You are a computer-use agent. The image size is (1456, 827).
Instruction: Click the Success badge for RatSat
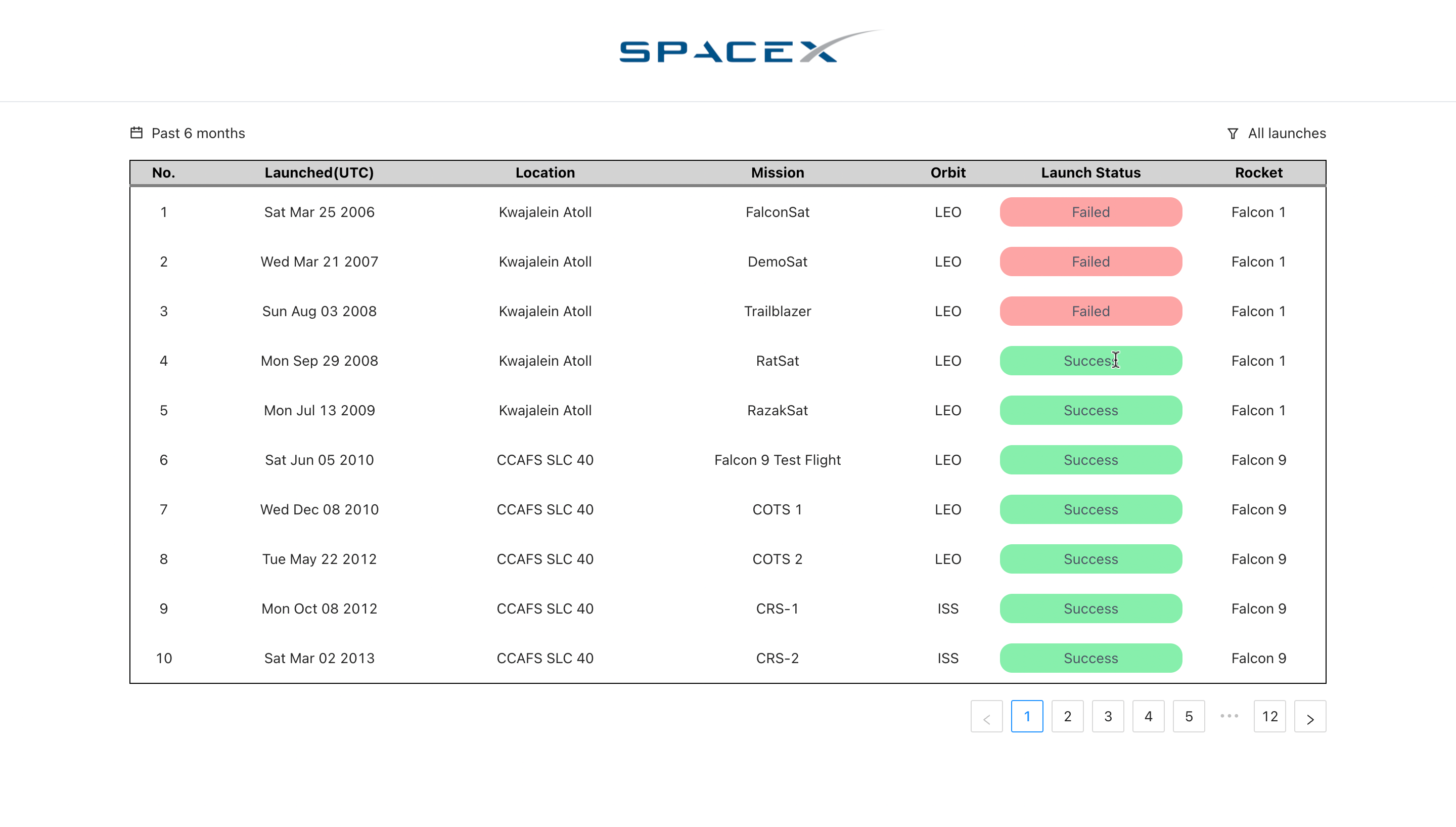tap(1090, 361)
